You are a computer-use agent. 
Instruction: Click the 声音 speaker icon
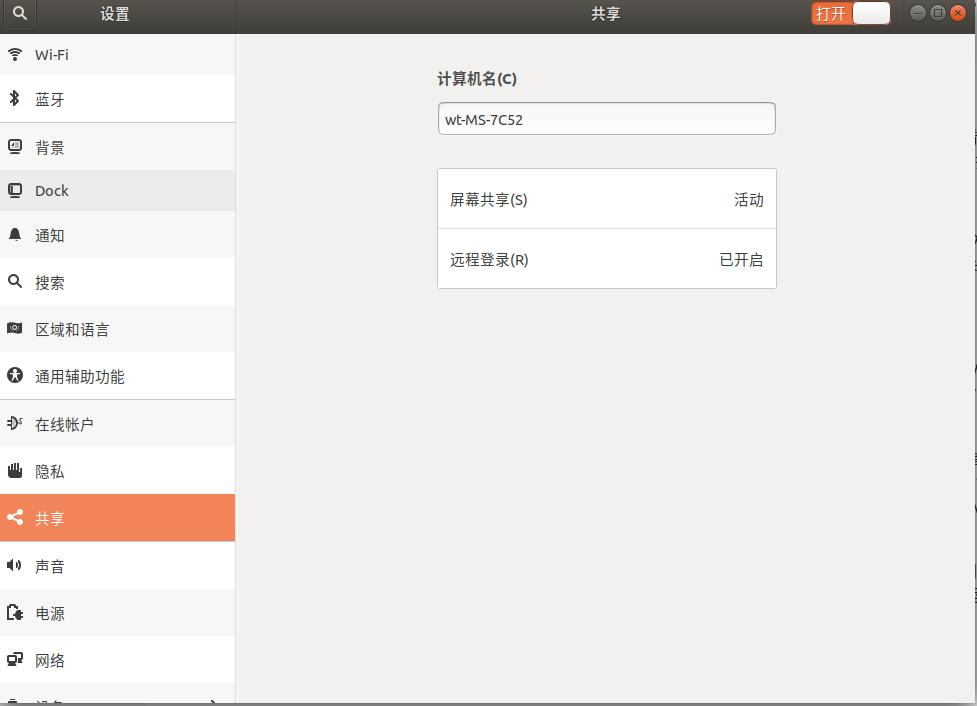click(x=15, y=565)
